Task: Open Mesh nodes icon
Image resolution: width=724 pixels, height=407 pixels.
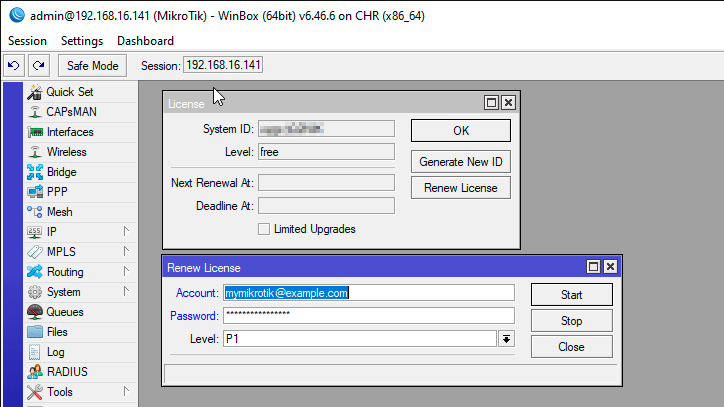Action: point(35,212)
